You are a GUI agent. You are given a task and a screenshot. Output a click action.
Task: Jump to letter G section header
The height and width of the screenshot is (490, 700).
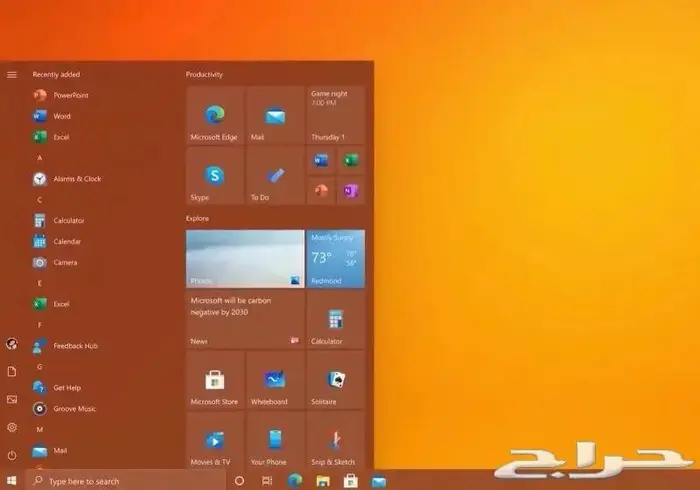click(x=40, y=367)
